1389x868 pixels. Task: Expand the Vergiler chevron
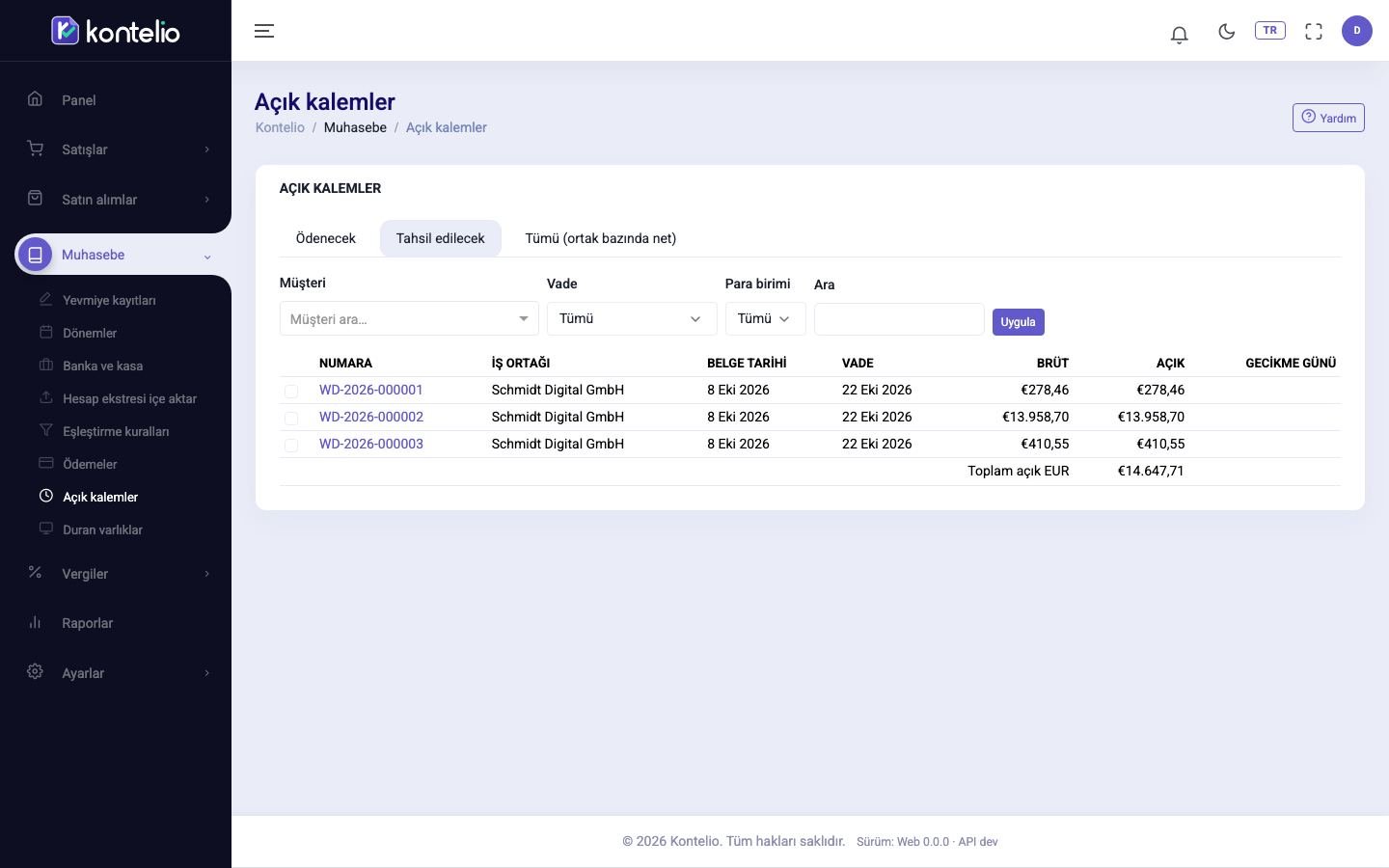(206, 574)
